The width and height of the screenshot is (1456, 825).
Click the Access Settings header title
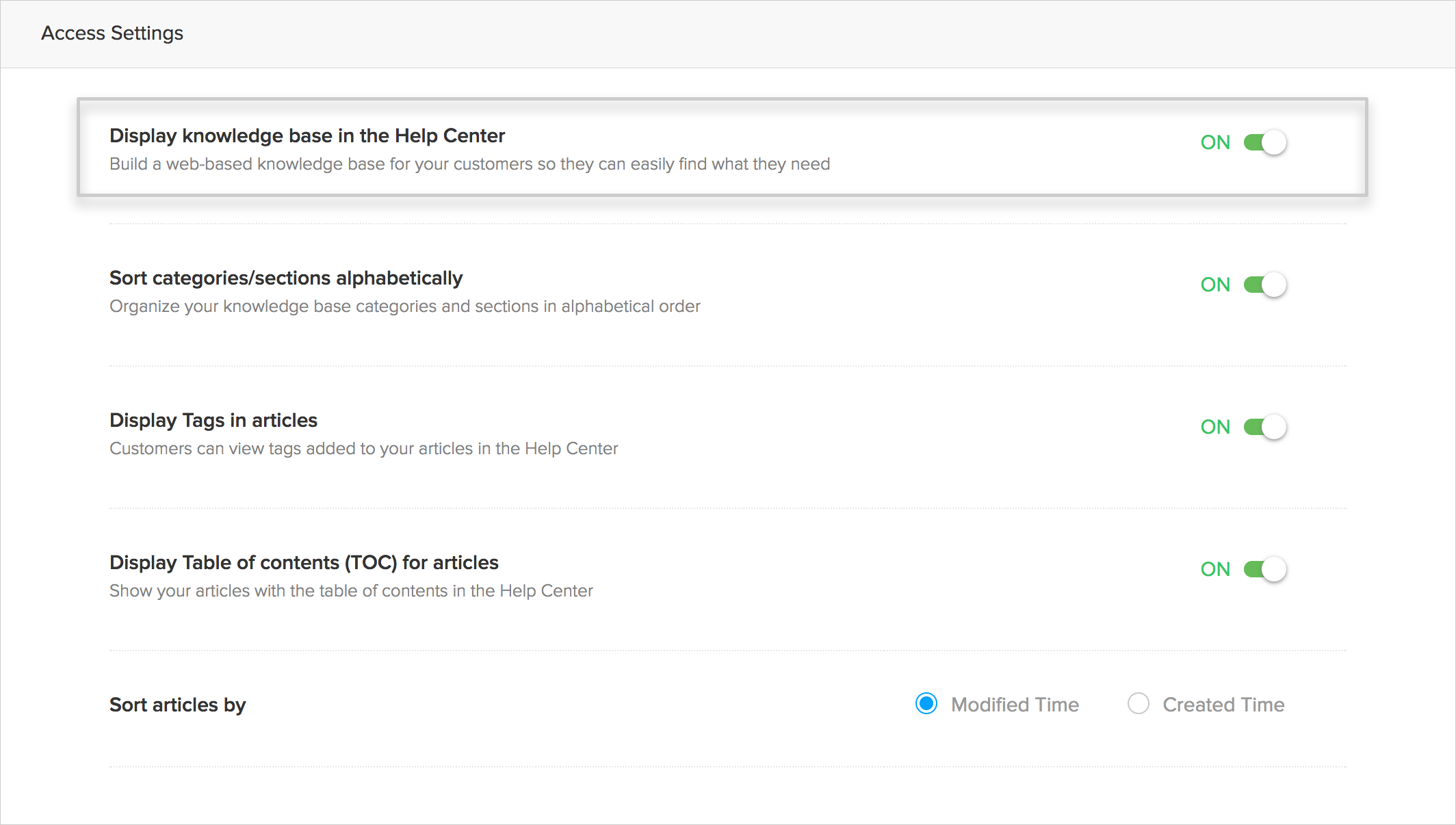click(112, 33)
